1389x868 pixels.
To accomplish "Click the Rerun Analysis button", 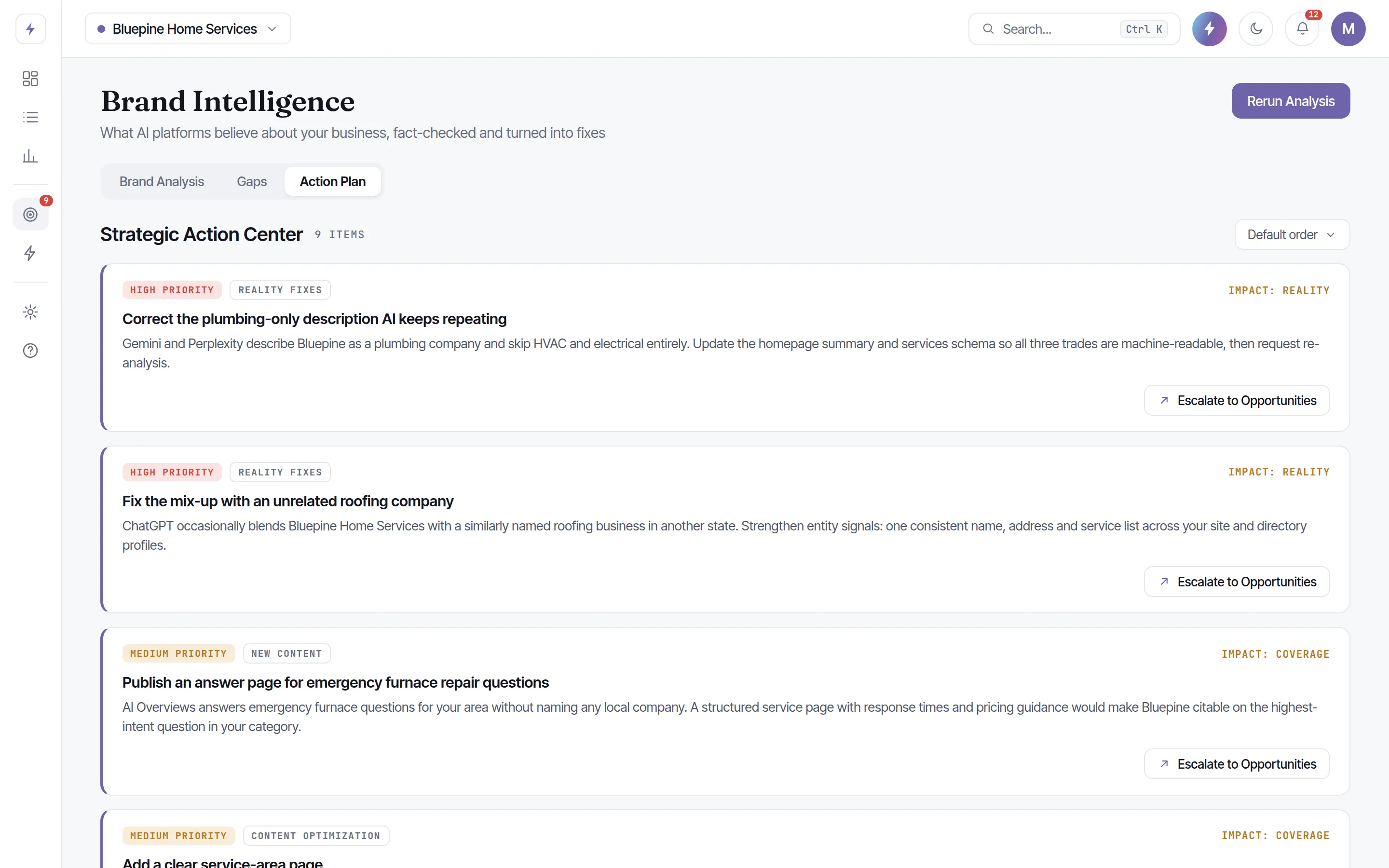I will [x=1290, y=101].
